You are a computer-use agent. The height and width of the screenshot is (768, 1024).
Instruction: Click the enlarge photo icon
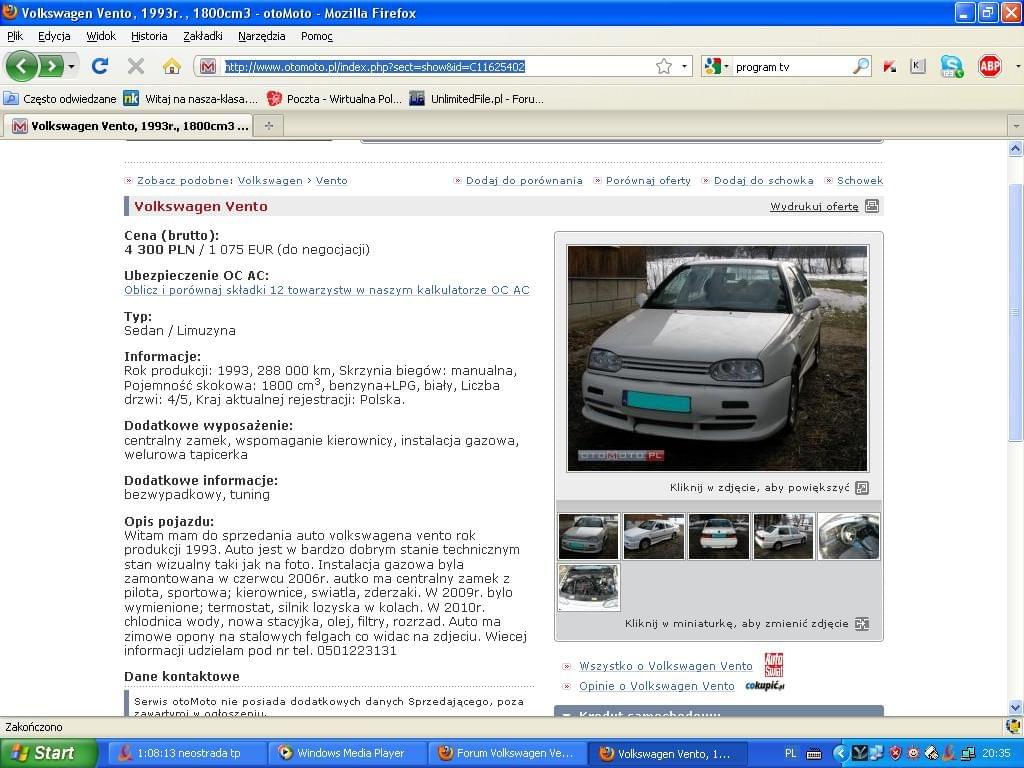[x=862, y=488]
